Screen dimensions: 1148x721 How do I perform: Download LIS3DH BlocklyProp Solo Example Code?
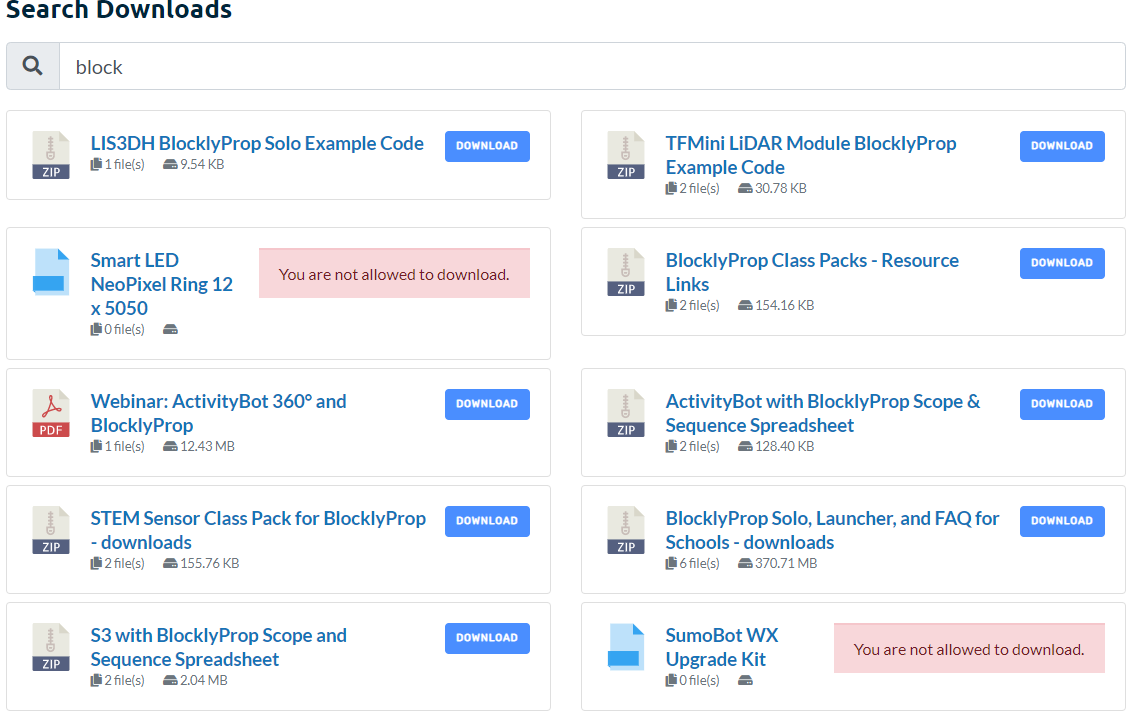[x=487, y=146]
